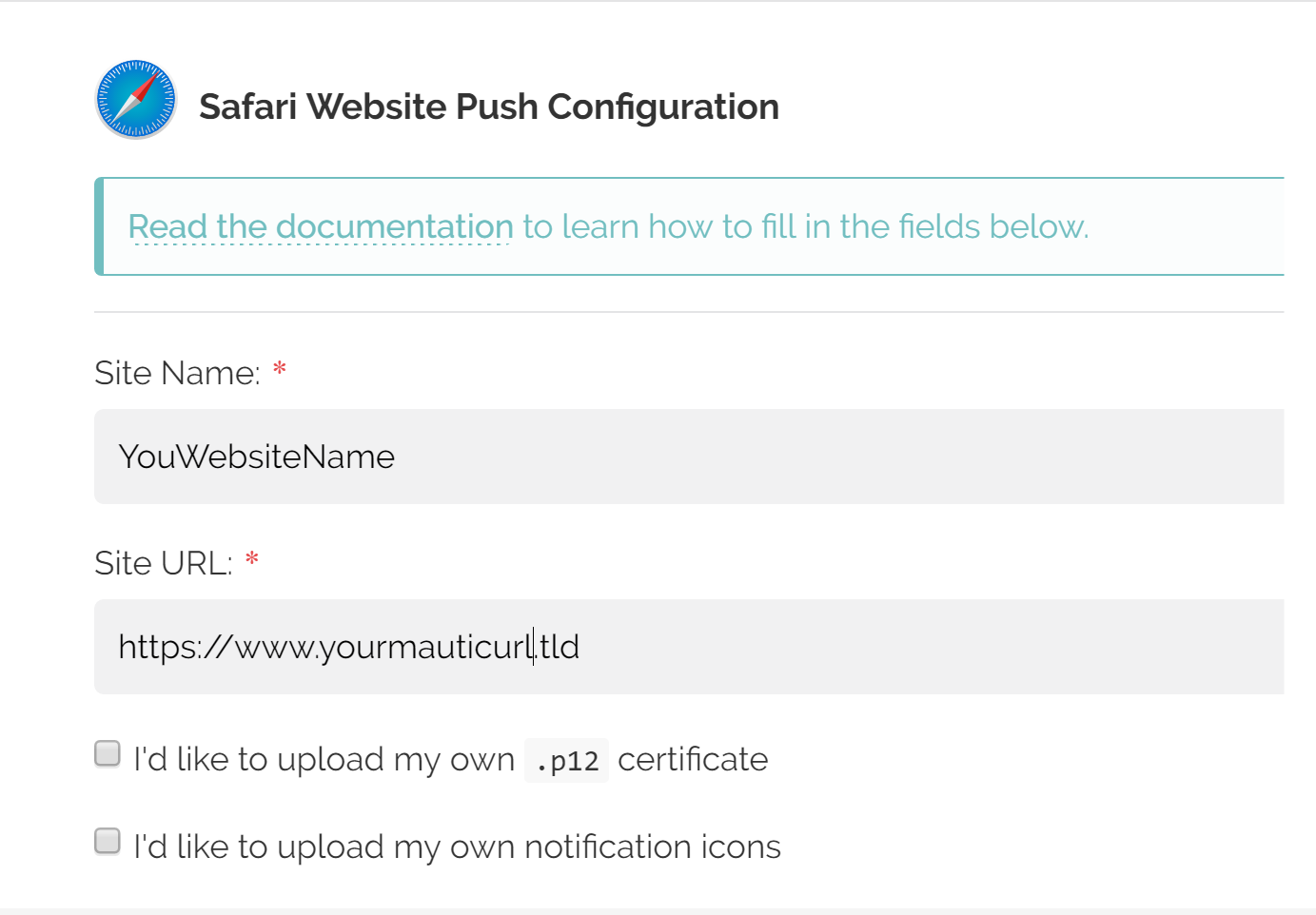1316x915 pixels.
Task: Click the Site Name label
Action: [177, 373]
